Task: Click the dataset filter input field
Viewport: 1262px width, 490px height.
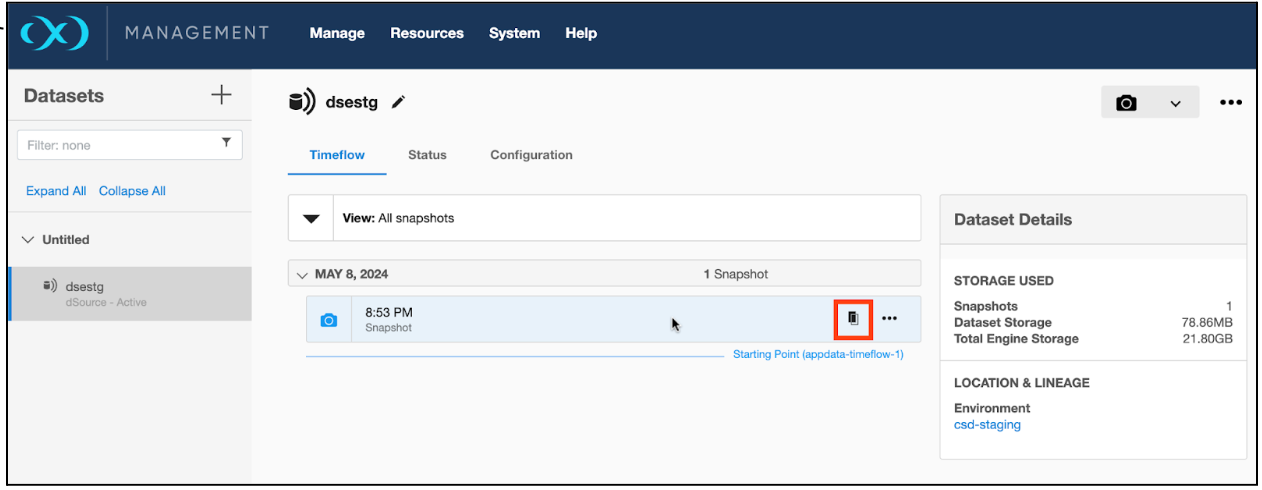Action: (120, 145)
